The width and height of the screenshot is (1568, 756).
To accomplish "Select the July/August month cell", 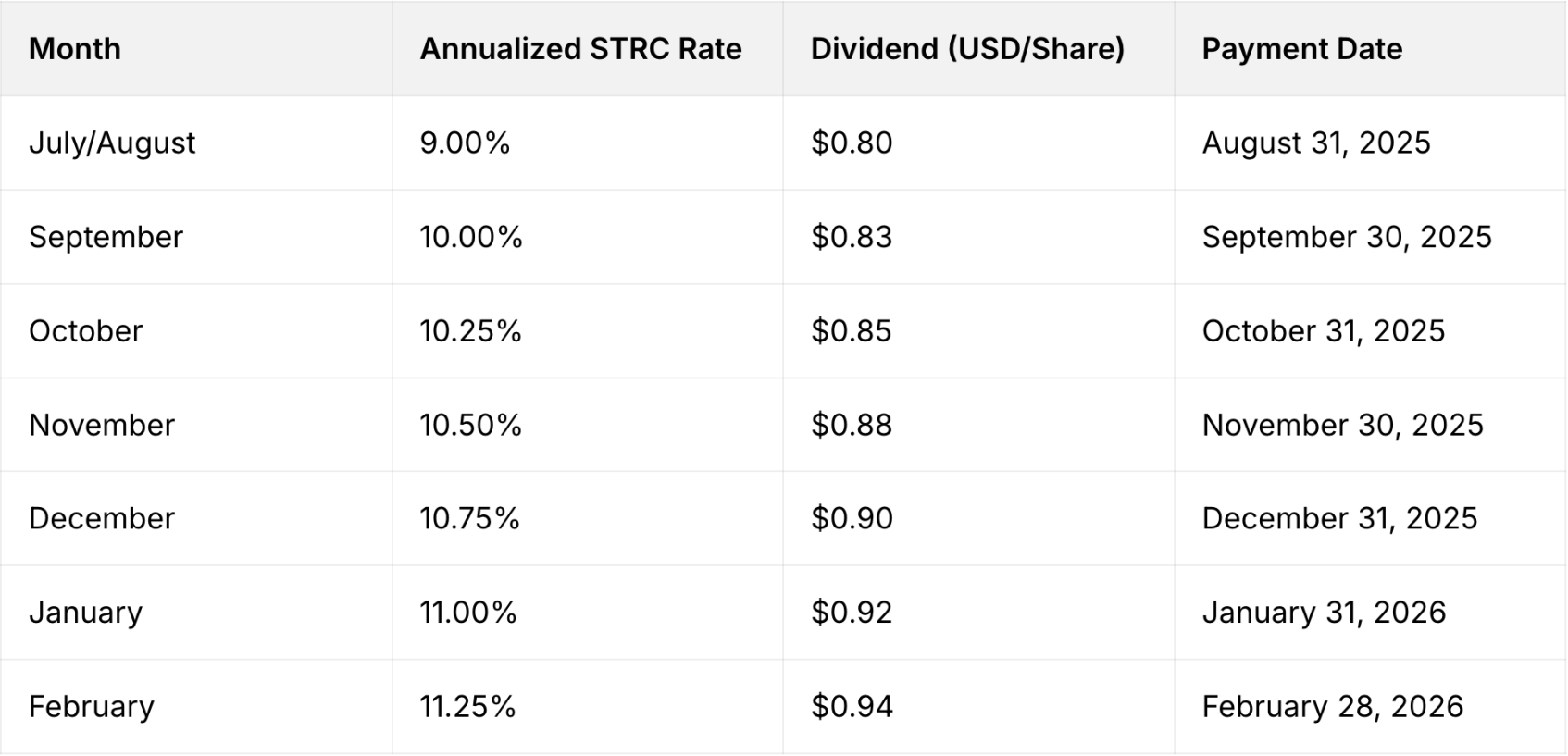I will pos(112,143).
